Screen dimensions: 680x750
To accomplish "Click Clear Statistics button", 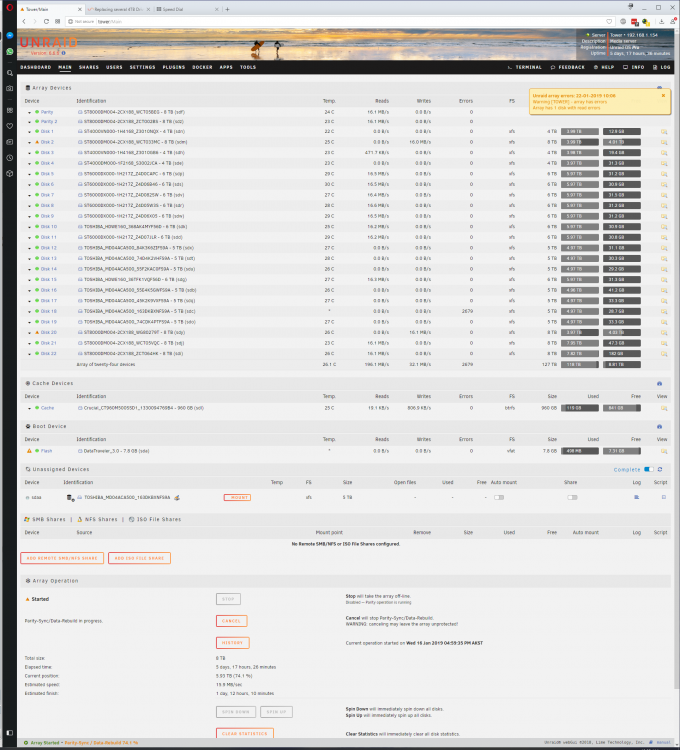I will click(x=244, y=733).
